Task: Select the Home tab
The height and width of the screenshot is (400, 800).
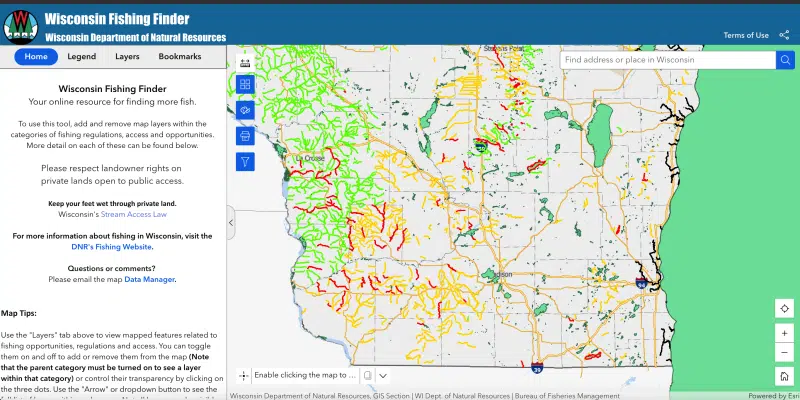Action: click(36, 57)
